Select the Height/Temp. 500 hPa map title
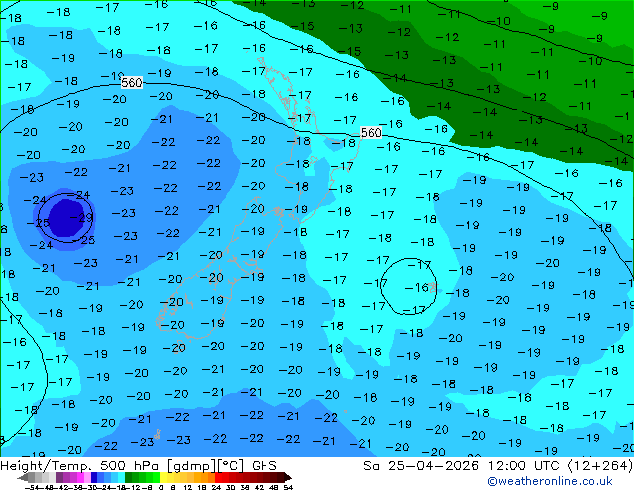The image size is (634, 490). (138, 466)
